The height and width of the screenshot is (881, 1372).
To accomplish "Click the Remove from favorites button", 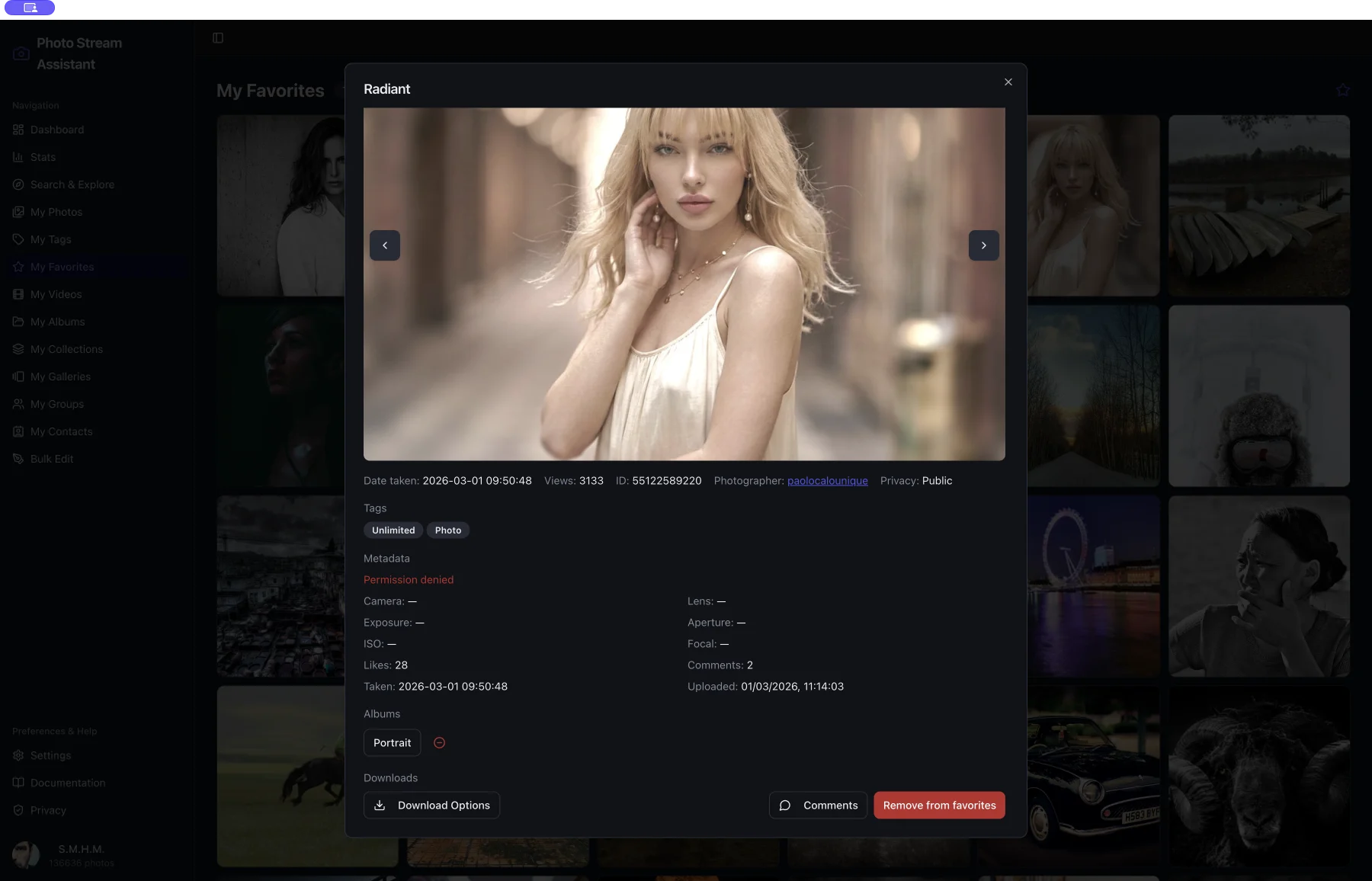I will point(939,805).
